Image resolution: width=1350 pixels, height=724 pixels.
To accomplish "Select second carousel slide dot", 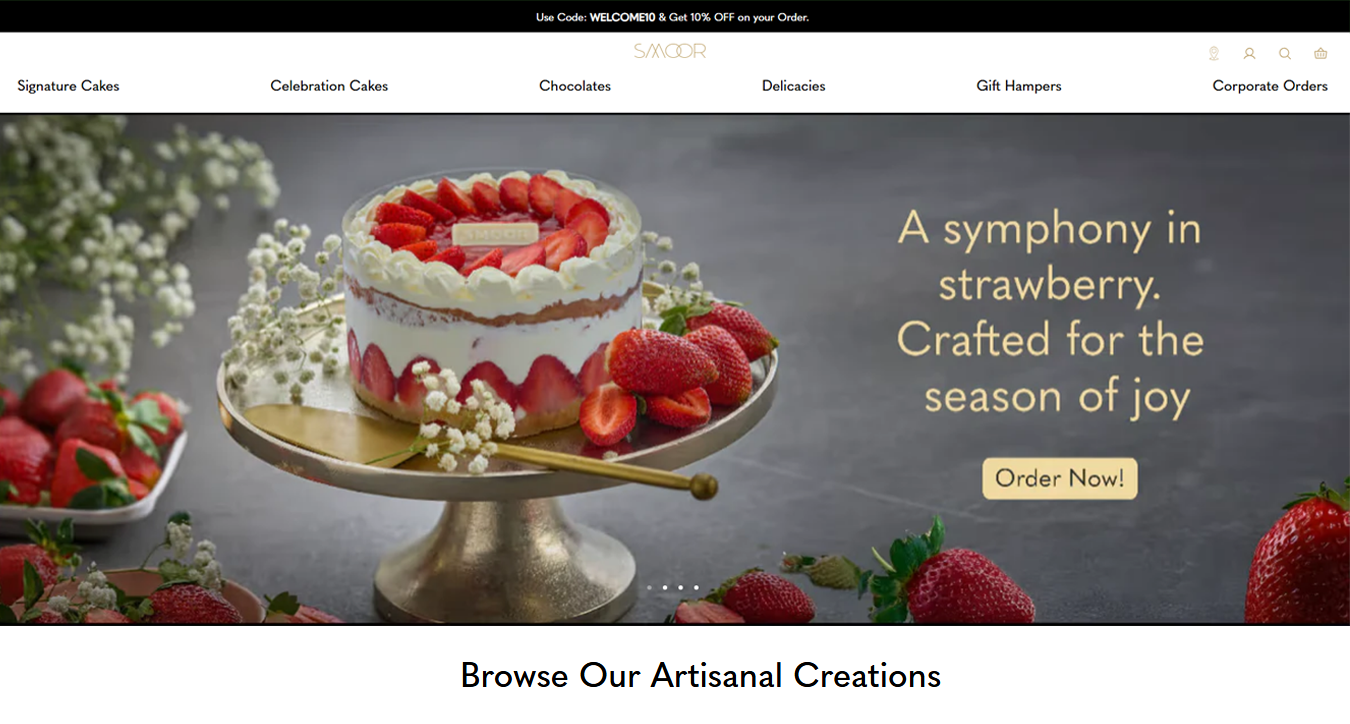I will point(665,588).
